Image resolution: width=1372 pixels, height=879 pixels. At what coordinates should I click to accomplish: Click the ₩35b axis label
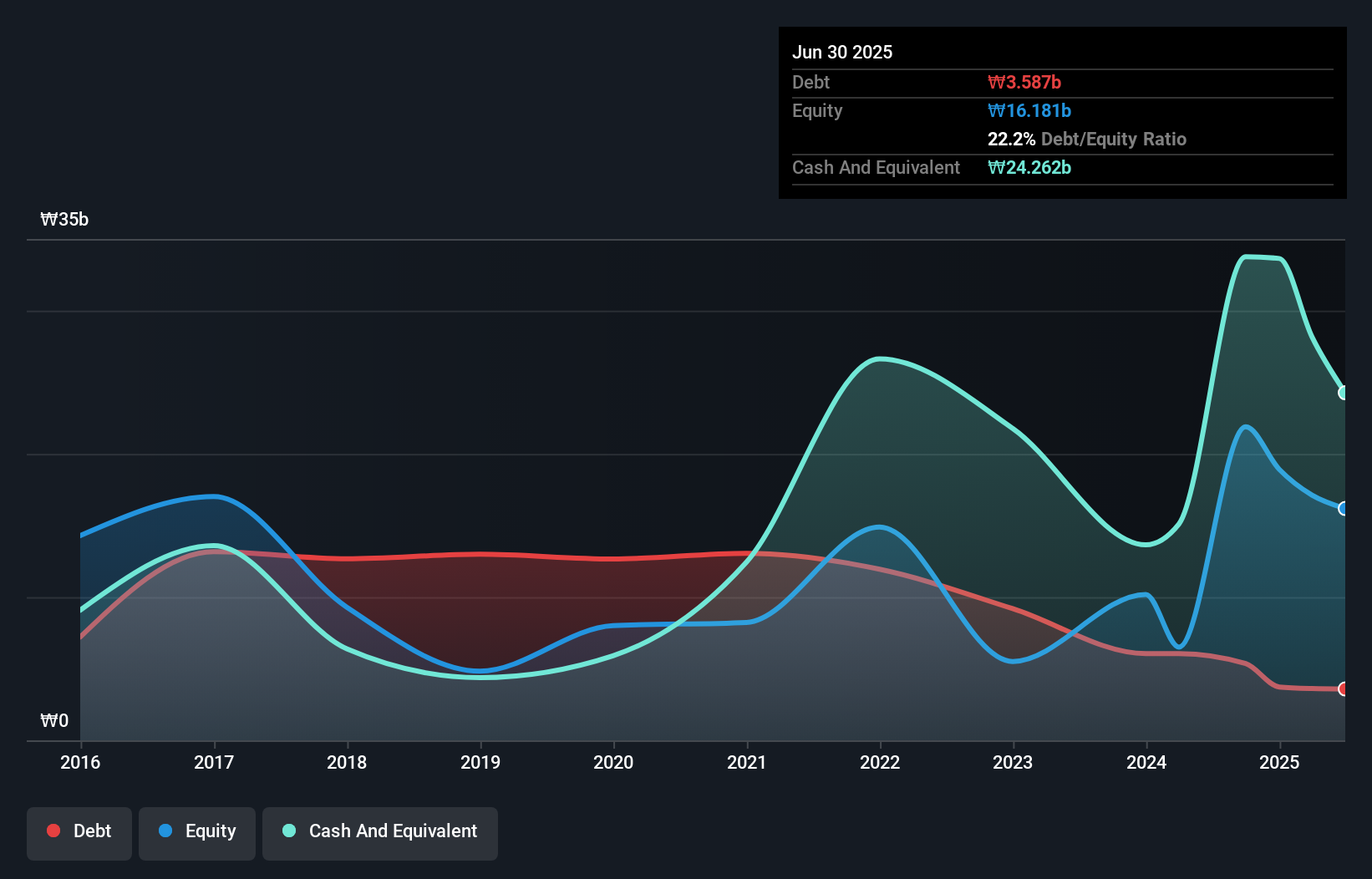tap(65, 219)
